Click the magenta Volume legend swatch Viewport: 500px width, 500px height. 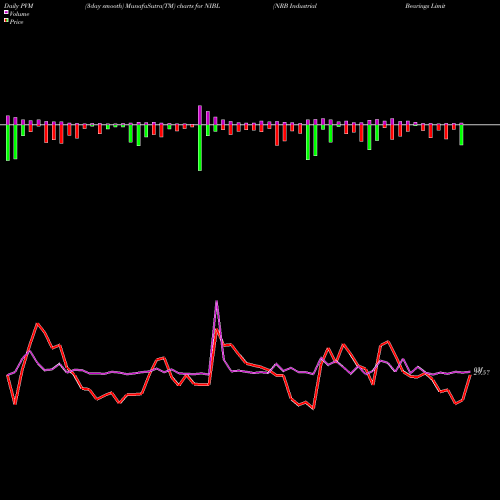[6, 12]
